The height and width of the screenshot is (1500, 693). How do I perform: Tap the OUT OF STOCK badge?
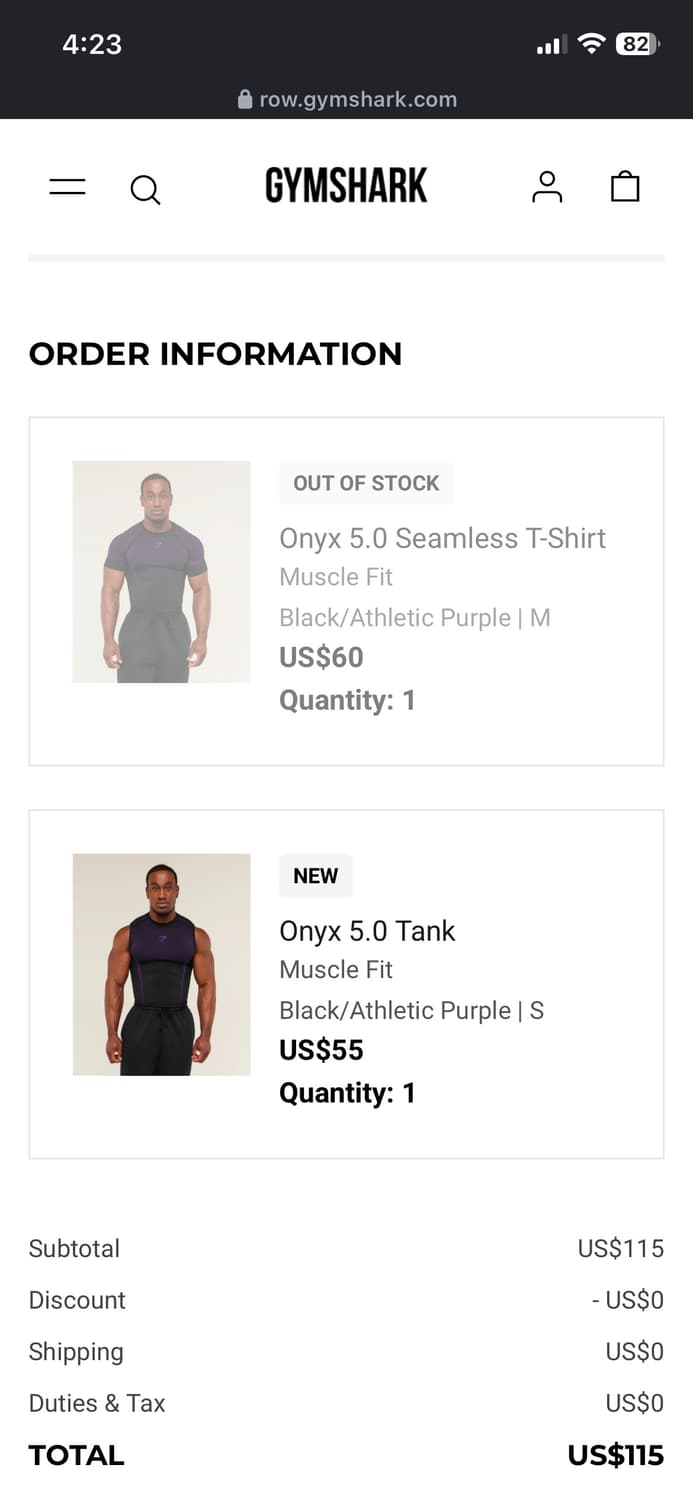tap(366, 483)
